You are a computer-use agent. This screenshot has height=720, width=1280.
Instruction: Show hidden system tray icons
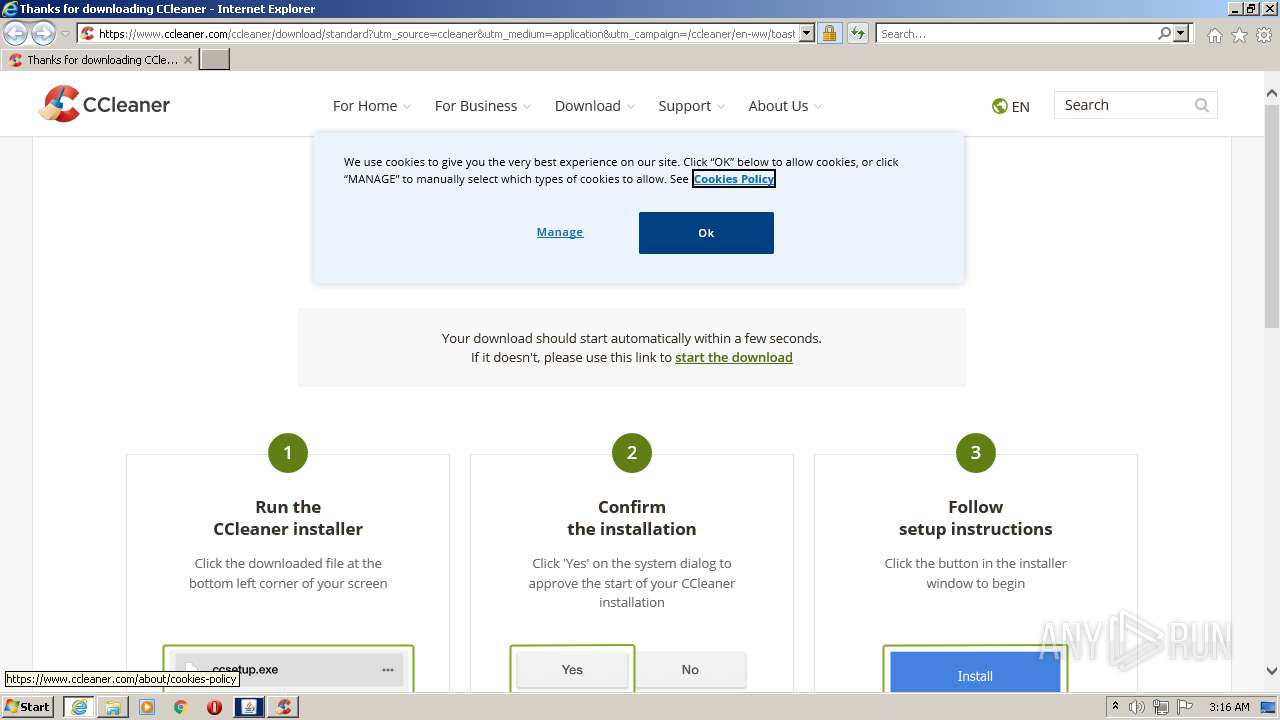(1115, 707)
